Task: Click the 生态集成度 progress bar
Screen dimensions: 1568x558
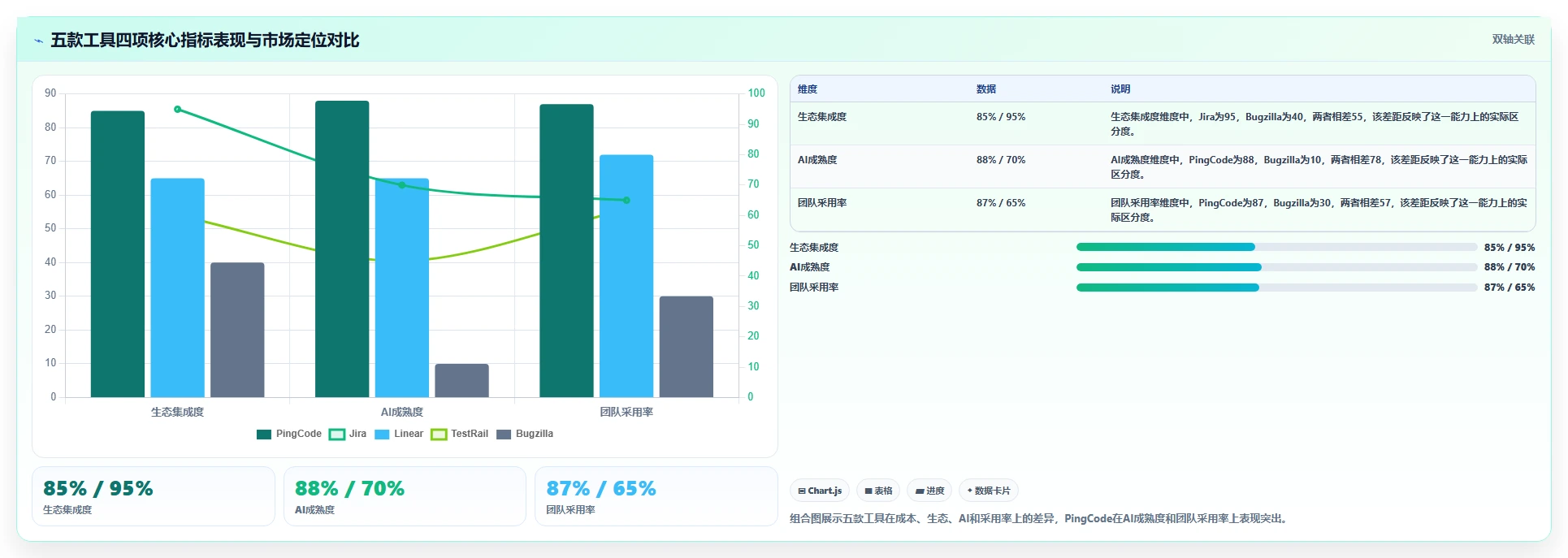Action: pyautogui.click(x=1276, y=247)
